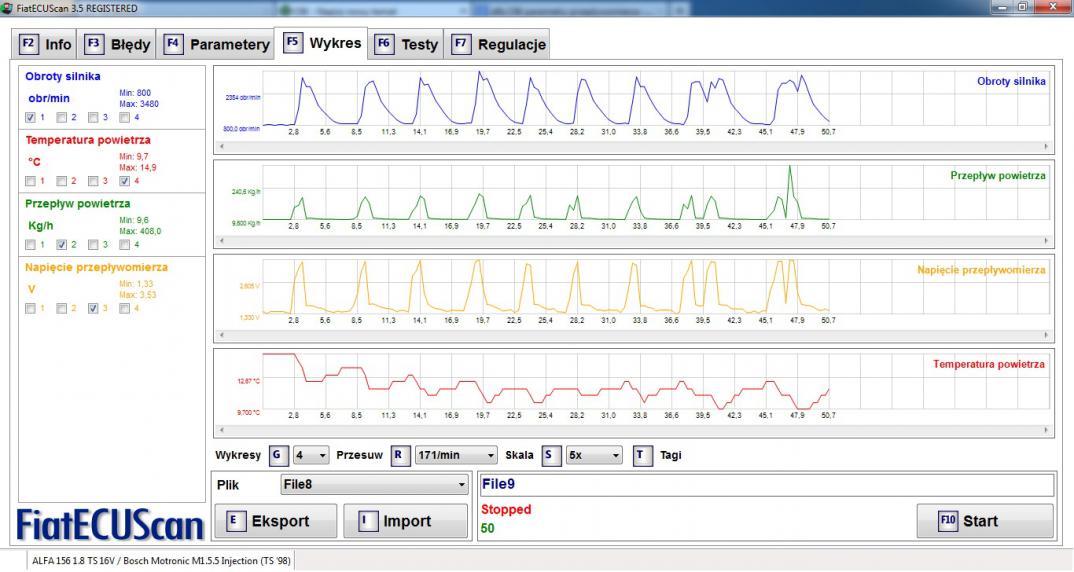
Task: Click the T key icon for Tagi
Action: point(642,455)
